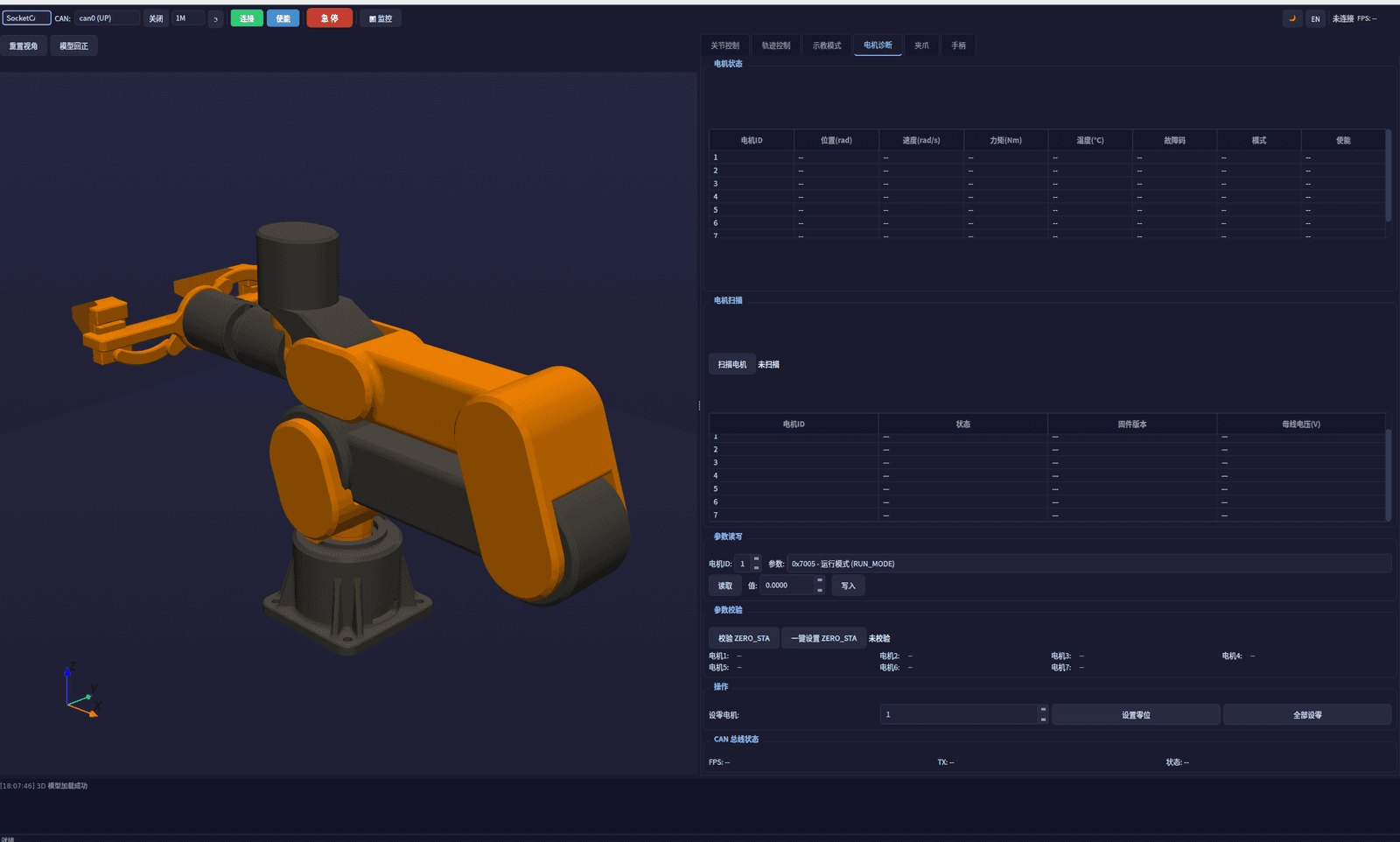The width and height of the screenshot is (1400, 842).
Task: Open the 手柄 tab
Action: [959, 46]
